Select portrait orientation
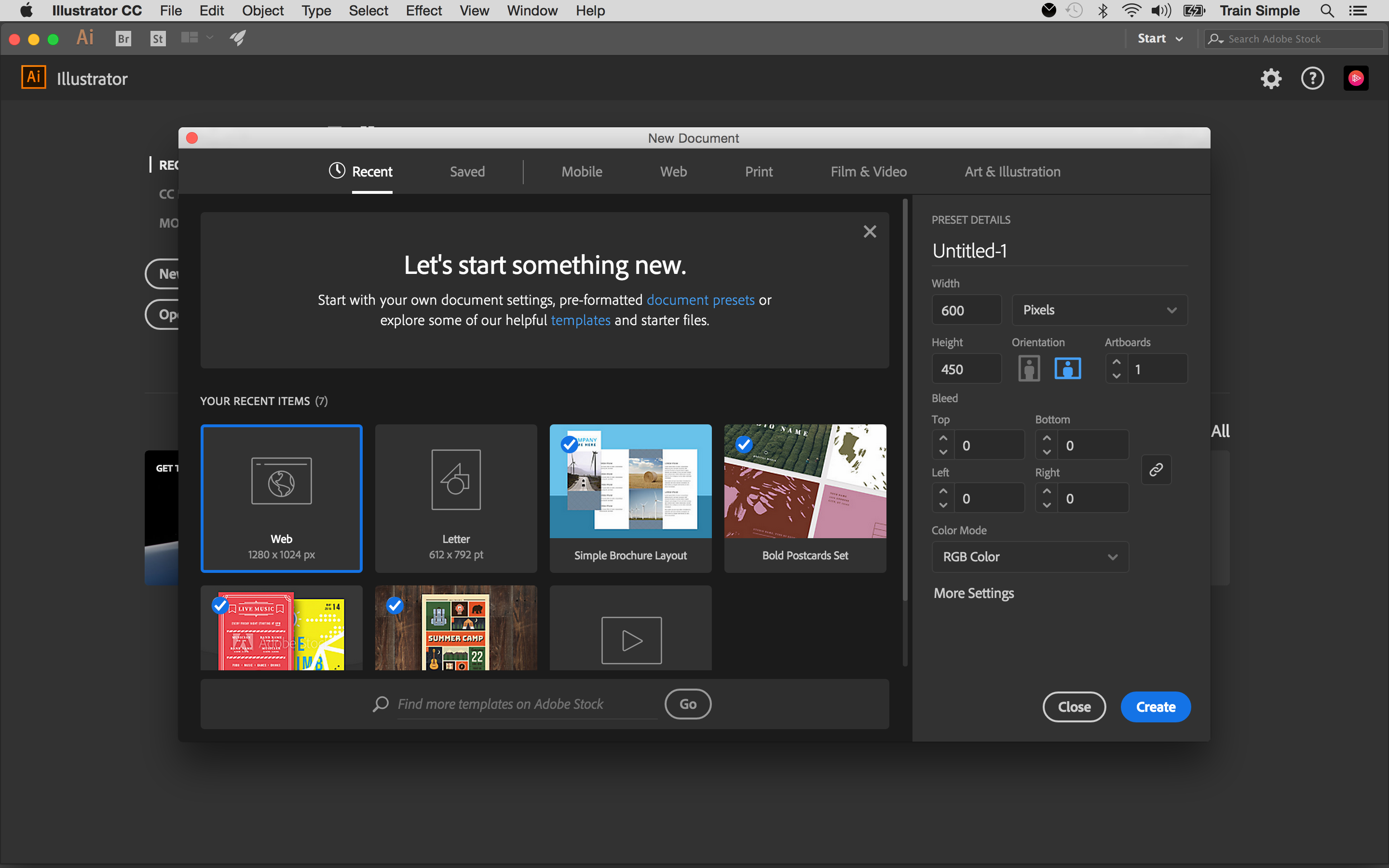This screenshot has height=868, width=1389. coord(1029,368)
